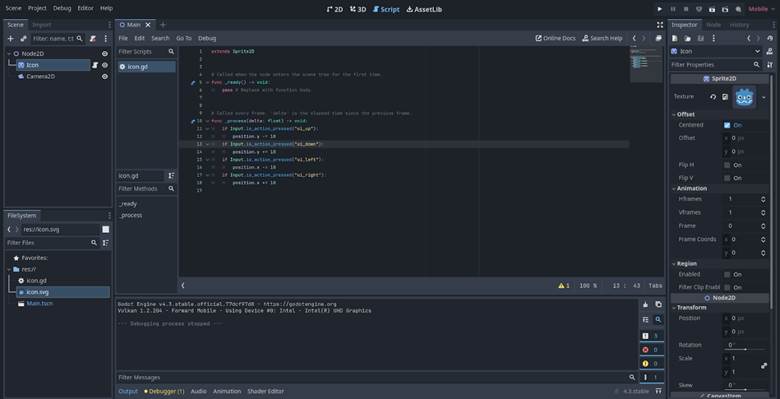780x399 pixels.
Task: Open the Icon object selector dropdown
Action: (757, 51)
